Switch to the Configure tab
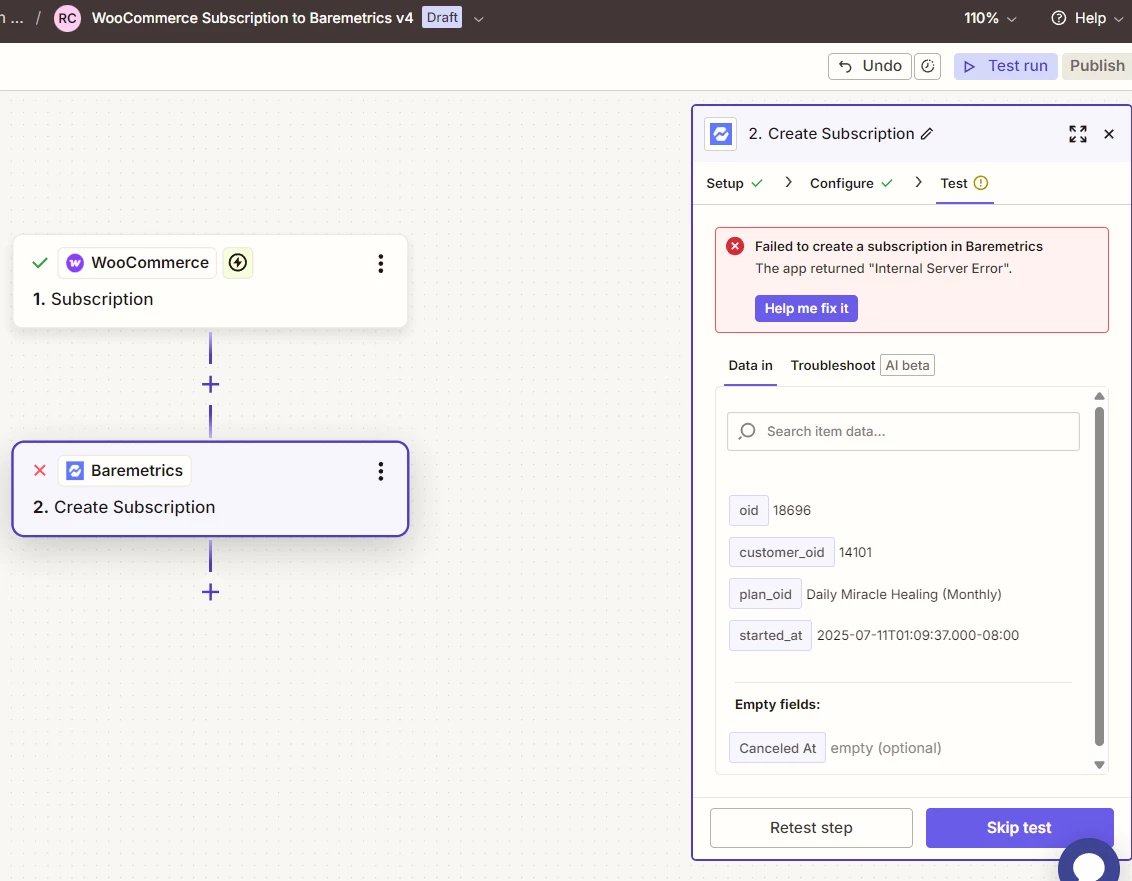Screen dimensions: 1132x881 click(x=851, y=183)
